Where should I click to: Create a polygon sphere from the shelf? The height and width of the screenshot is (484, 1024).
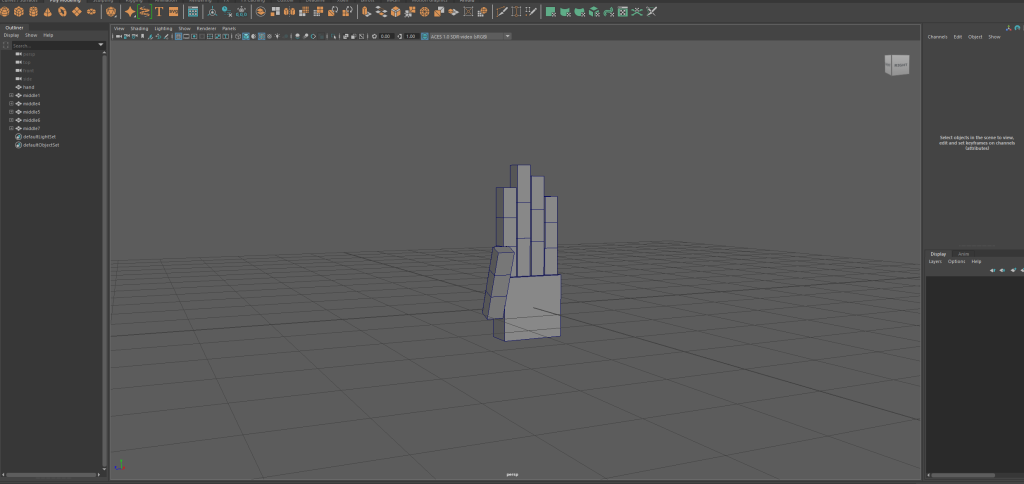tap(5, 12)
